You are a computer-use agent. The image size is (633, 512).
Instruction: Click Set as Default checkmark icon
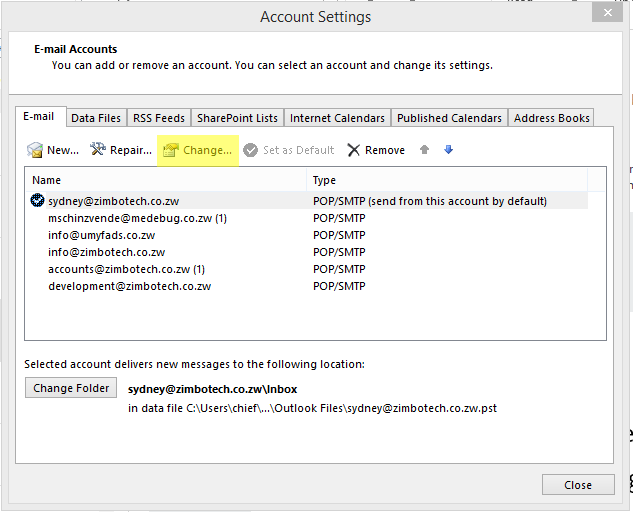click(x=250, y=150)
